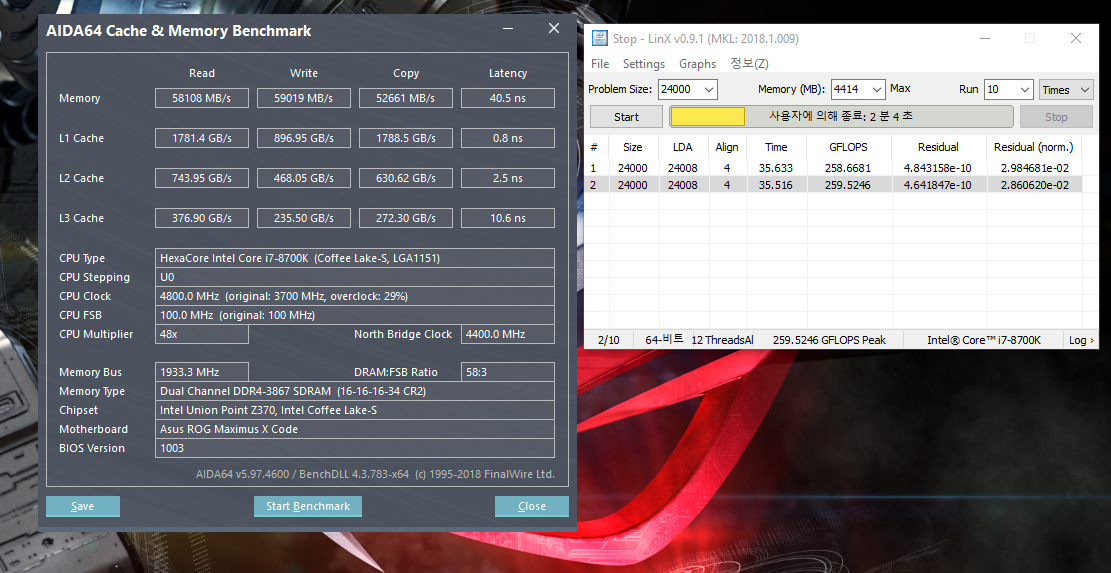Minimize the LinX window
Viewport: 1111px width, 573px height.
(985, 38)
